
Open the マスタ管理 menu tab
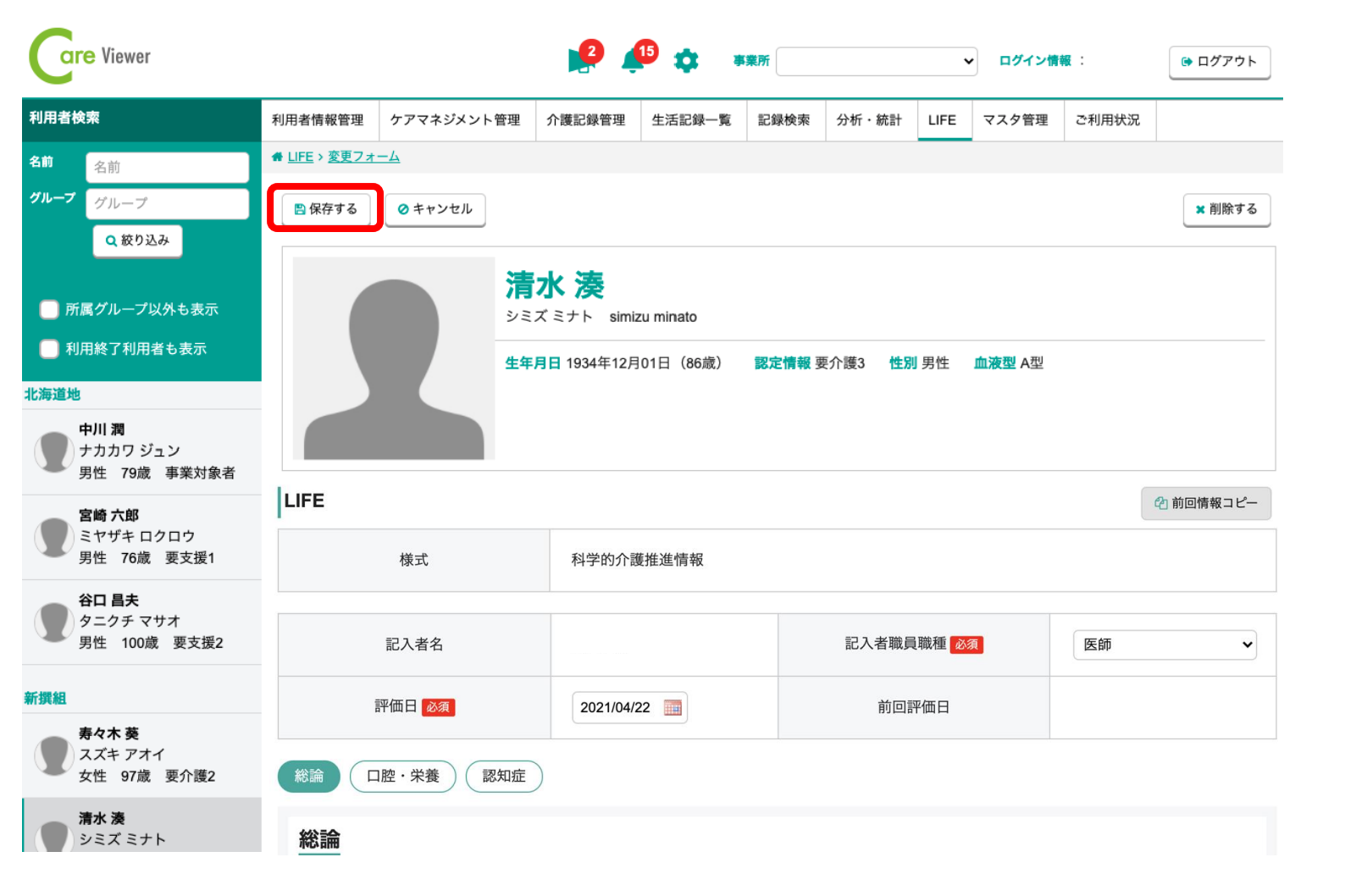pyautogui.click(x=1015, y=120)
